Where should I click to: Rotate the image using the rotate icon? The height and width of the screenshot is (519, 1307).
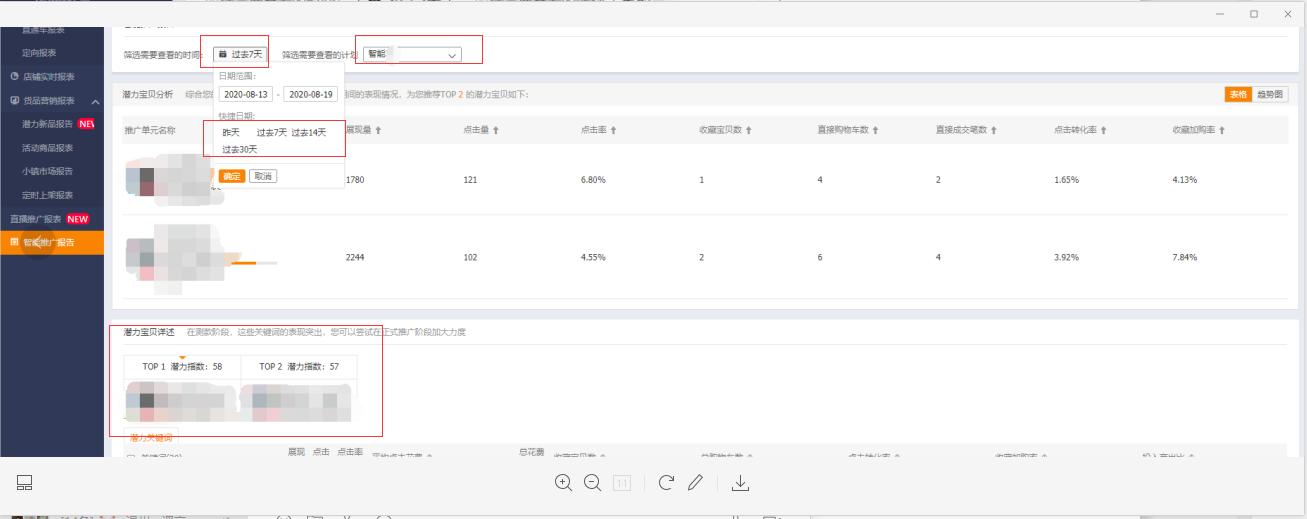pos(666,483)
